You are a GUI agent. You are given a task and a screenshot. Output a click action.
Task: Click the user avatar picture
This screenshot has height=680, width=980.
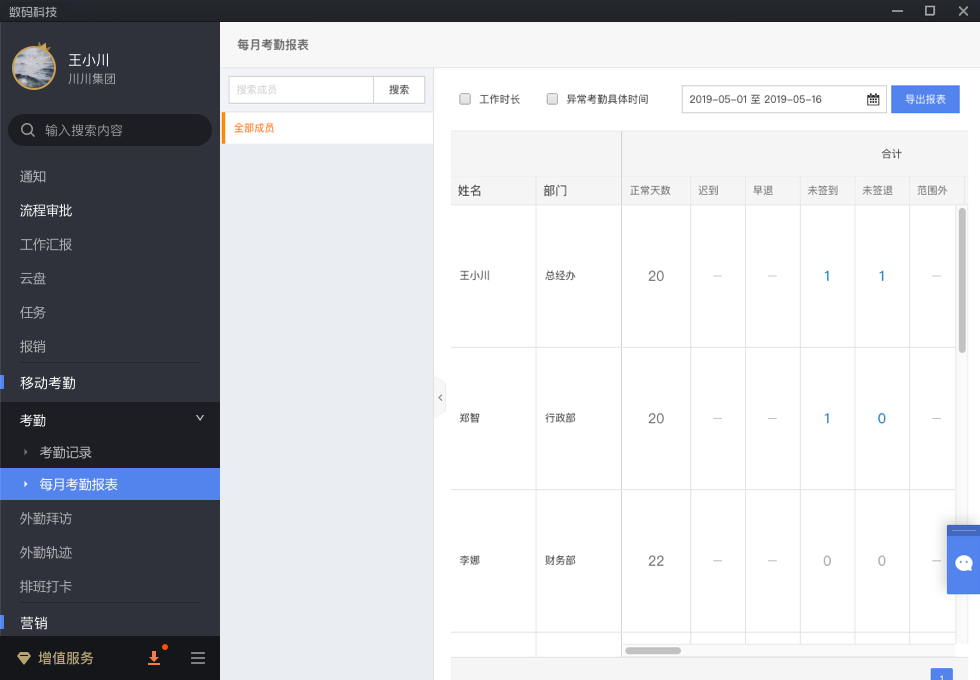(x=34, y=68)
